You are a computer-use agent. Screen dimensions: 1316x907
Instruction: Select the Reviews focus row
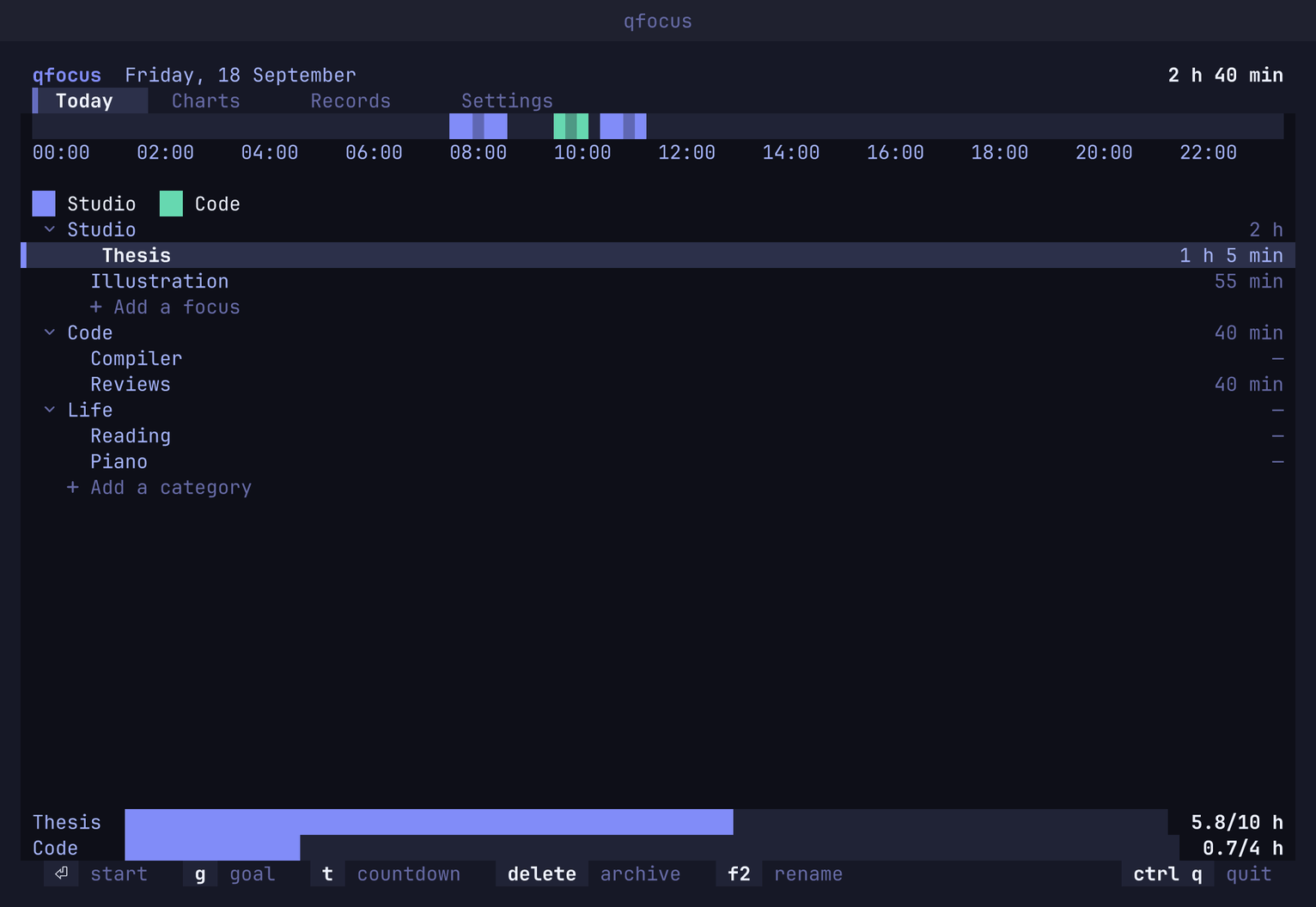pyautogui.click(x=658, y=384)
